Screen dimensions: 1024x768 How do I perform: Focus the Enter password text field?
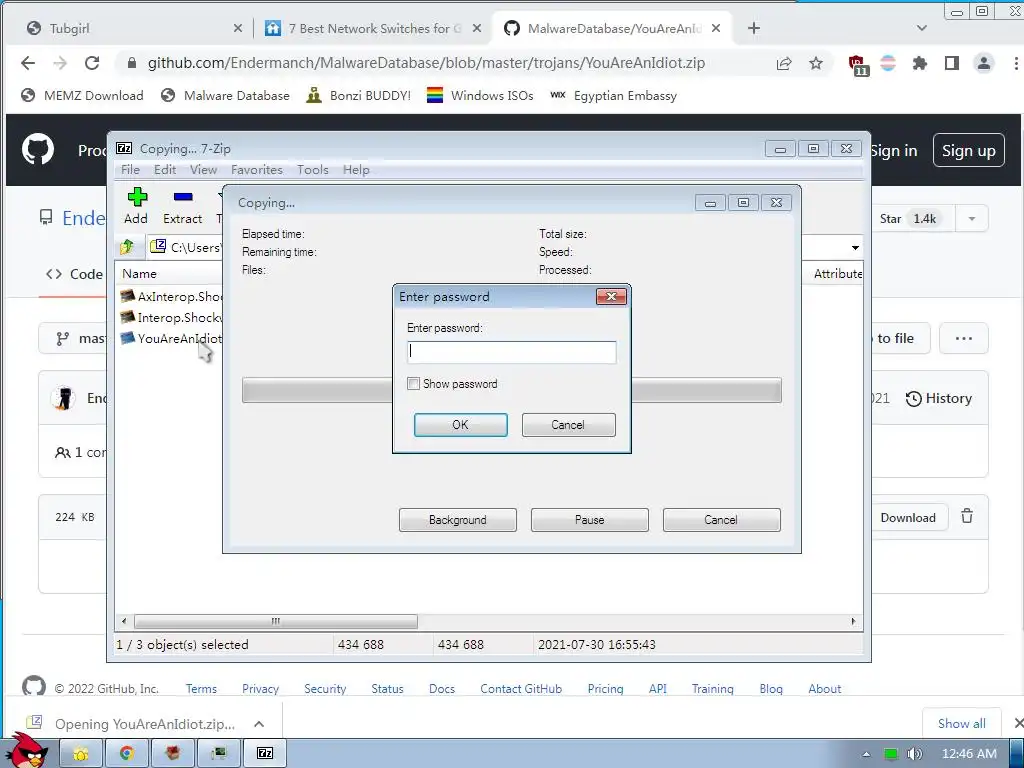(x=511, y=353)
